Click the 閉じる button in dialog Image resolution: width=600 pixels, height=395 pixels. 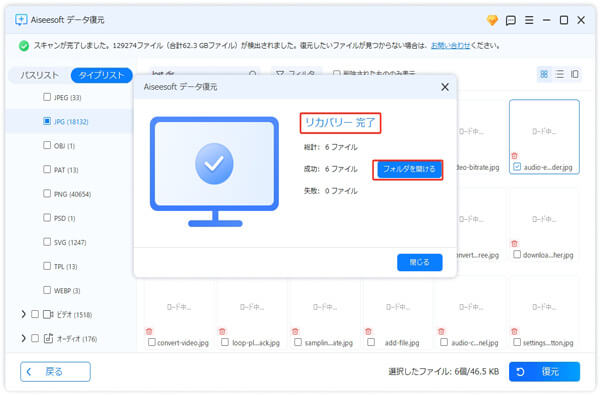click(420, 262)
